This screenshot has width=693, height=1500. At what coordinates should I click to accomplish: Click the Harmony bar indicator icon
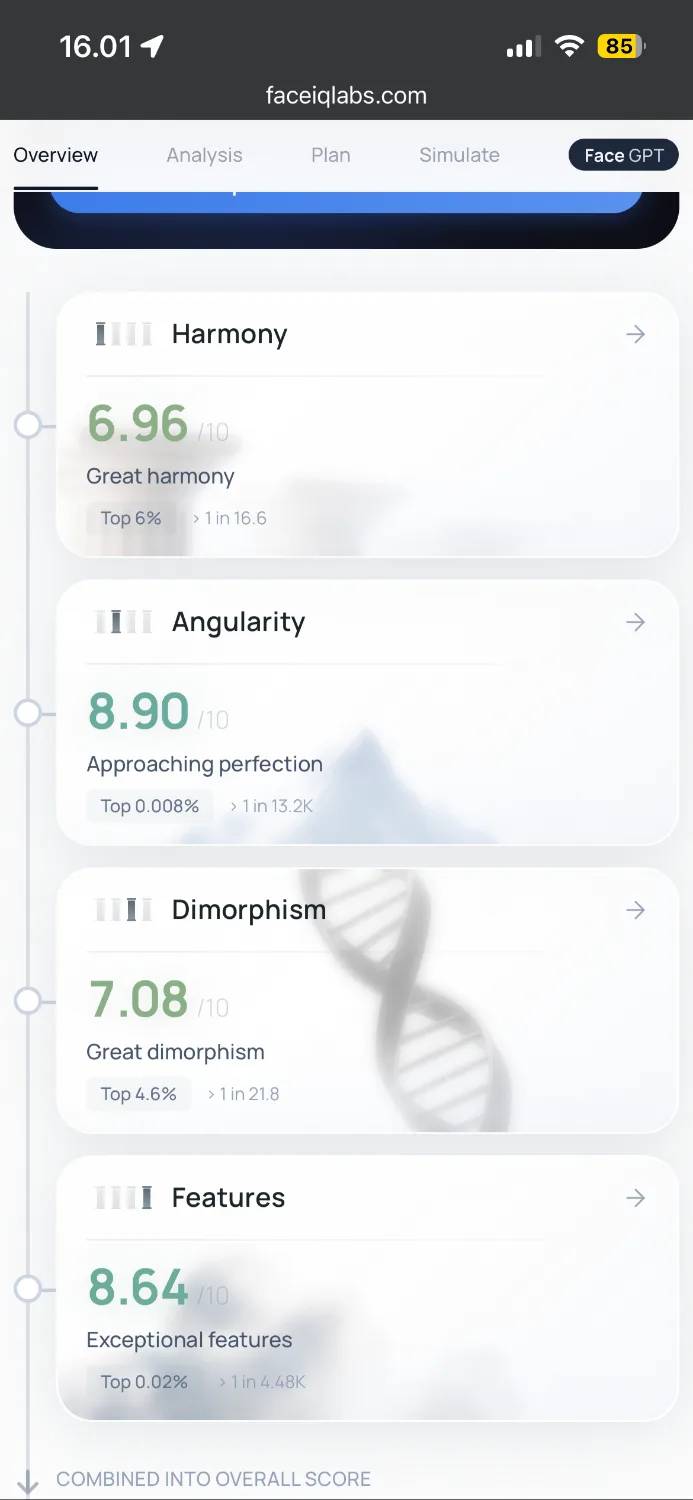tap(123, 334)
